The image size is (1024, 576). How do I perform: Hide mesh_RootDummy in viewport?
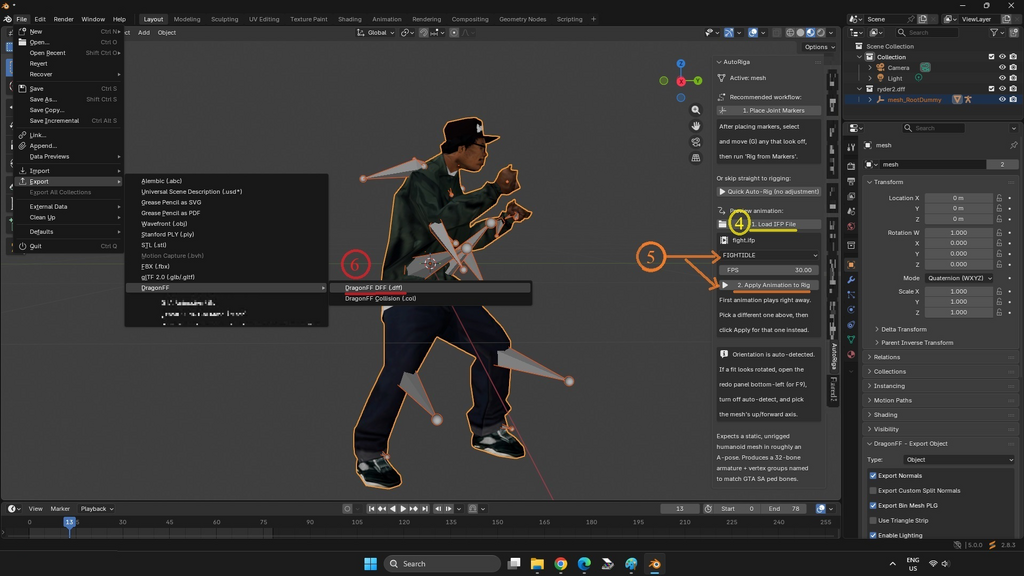[1002, 99]
